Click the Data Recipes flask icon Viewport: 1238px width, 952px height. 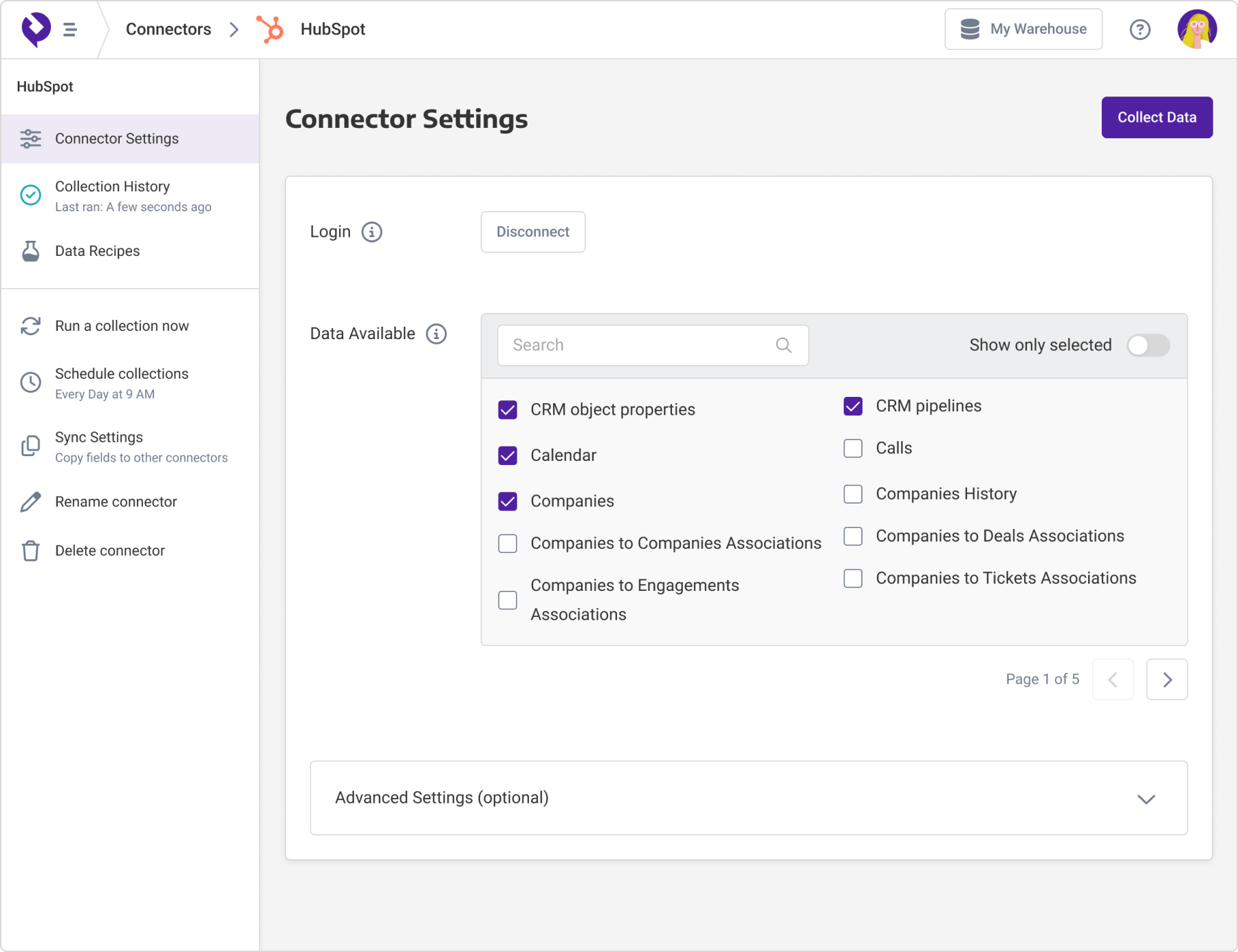pyautogui.click(x=30, y=251)
